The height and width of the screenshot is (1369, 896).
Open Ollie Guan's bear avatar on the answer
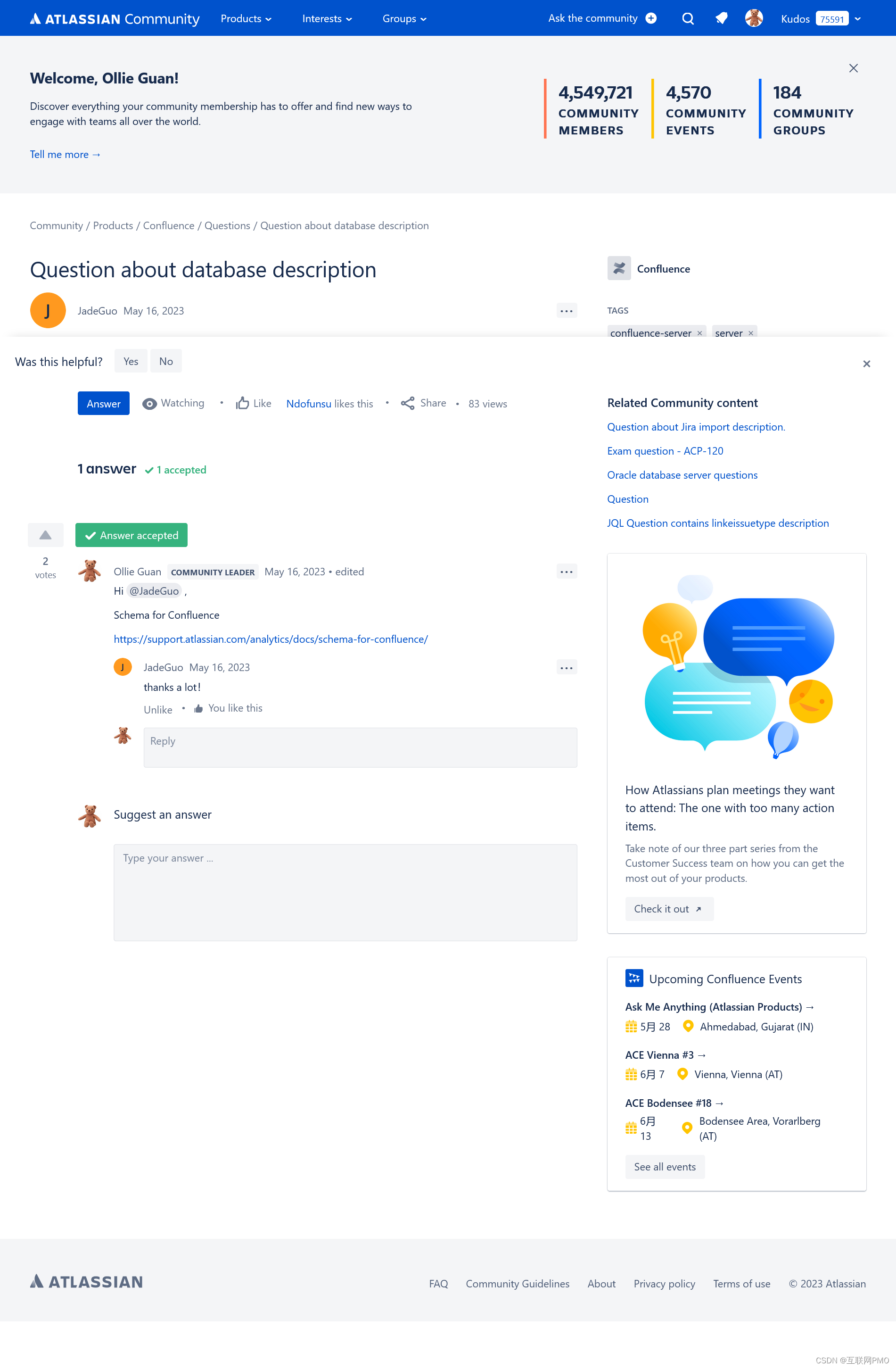[x=89, y=571]
